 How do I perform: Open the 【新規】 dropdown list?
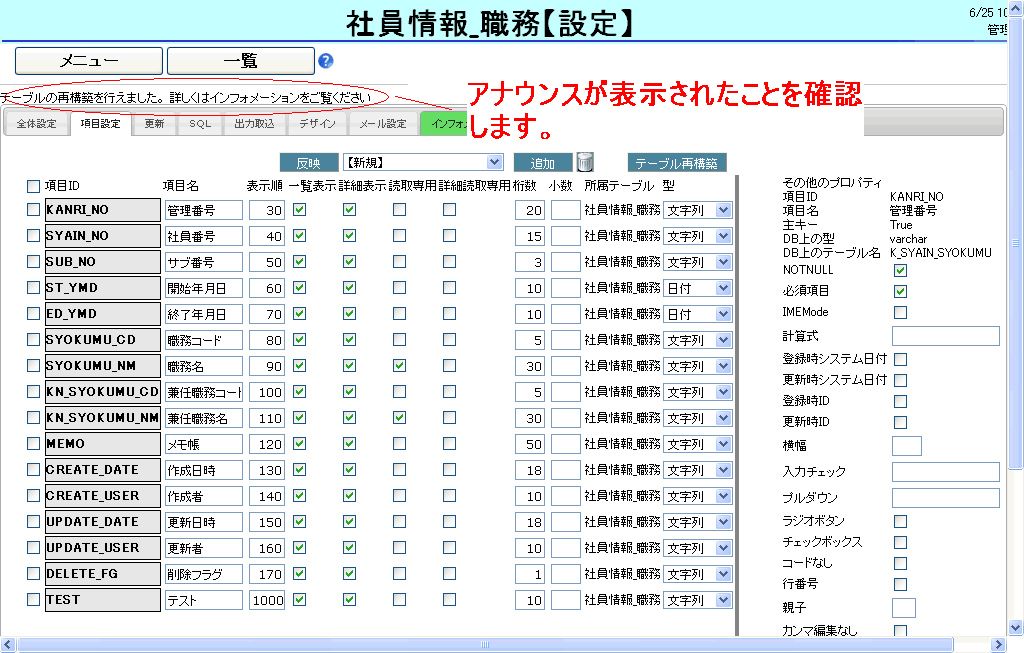[422, 162]
